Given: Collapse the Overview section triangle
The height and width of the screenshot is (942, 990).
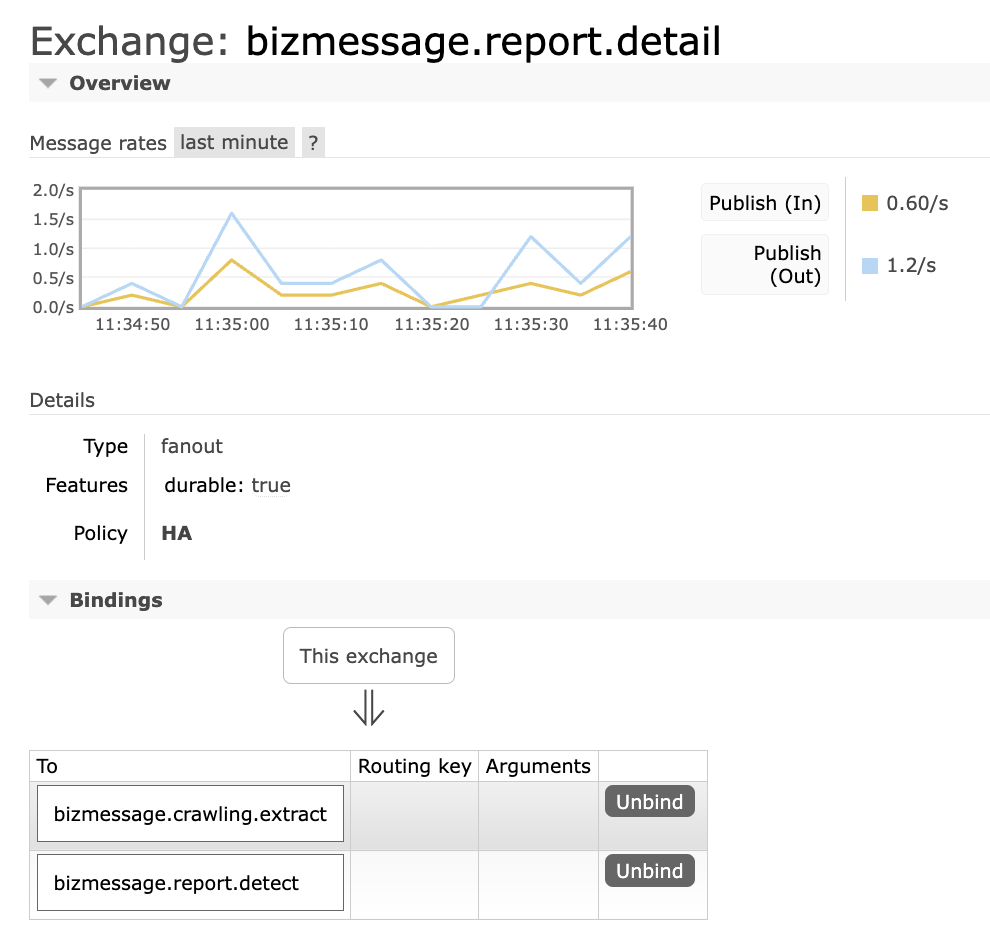Looking at the screenshot, I should pyautogui.click(x=47, y=83).
